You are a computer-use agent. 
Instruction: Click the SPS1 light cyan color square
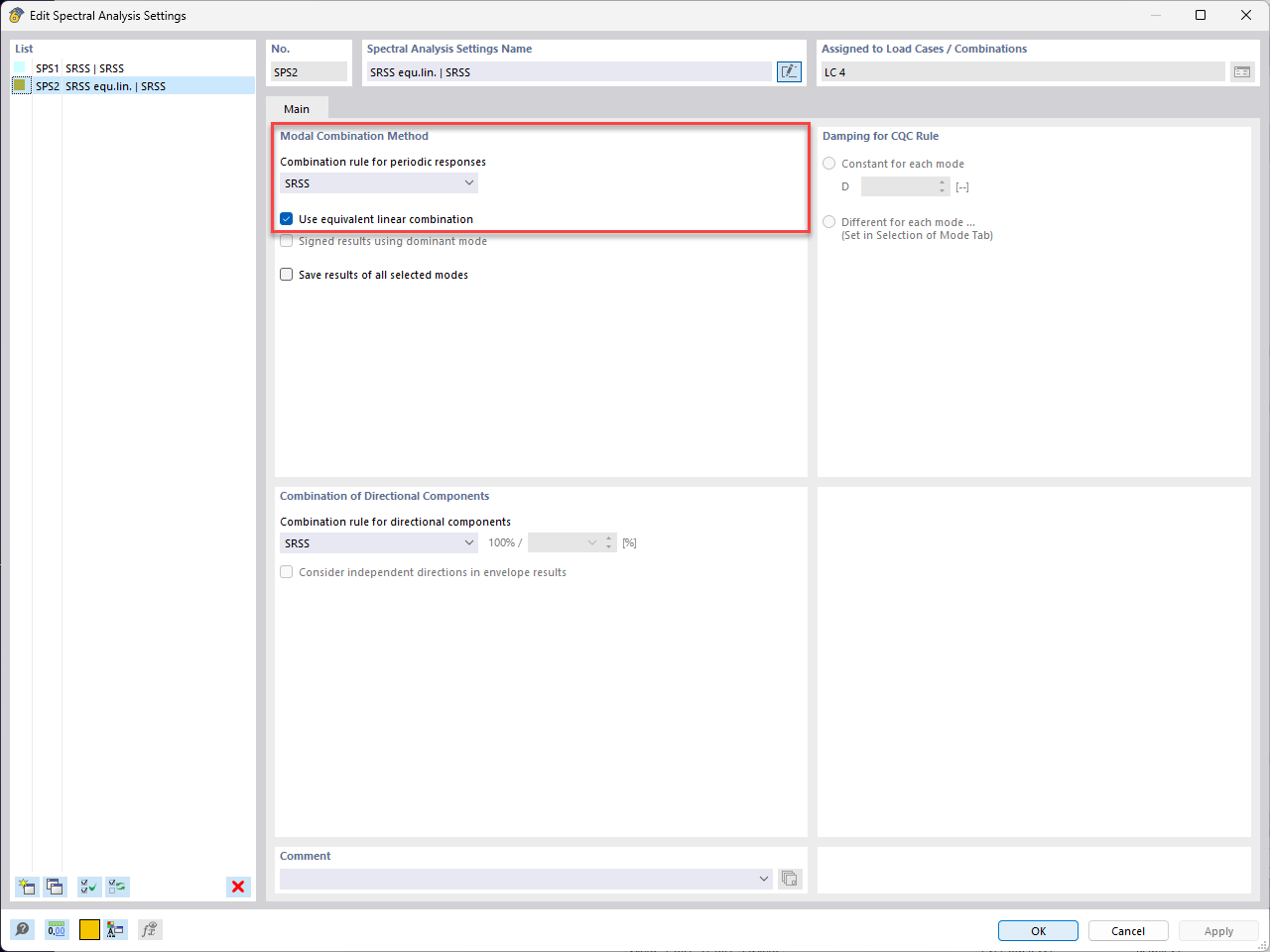(20, 67)
